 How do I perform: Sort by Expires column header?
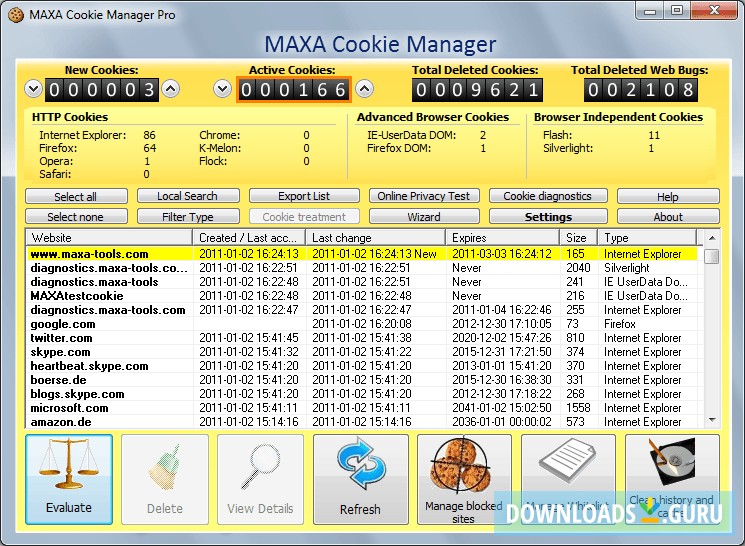click(x=503, y=238)
